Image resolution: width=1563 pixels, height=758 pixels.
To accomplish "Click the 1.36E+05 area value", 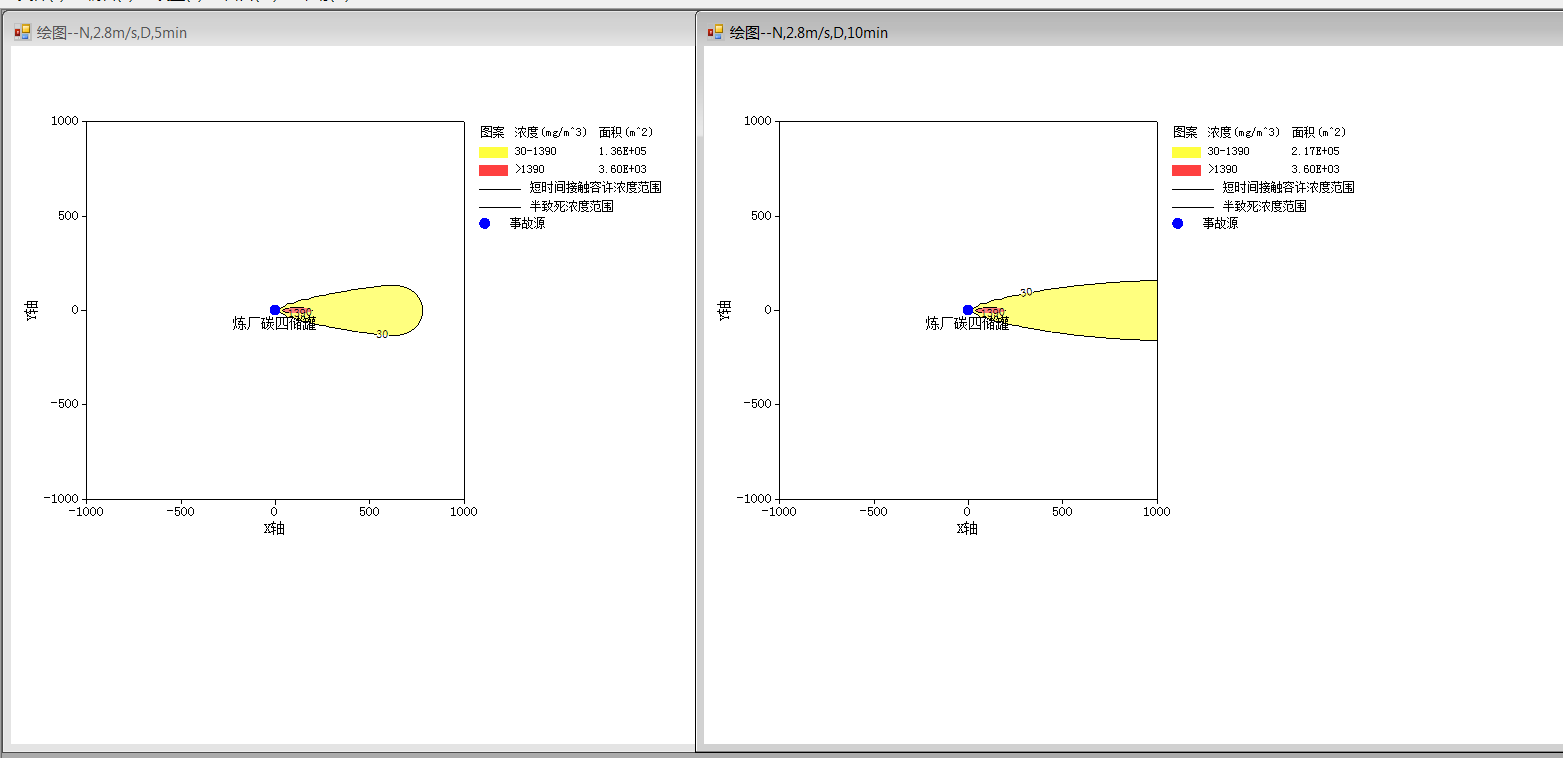I will [x=622, y=151].
